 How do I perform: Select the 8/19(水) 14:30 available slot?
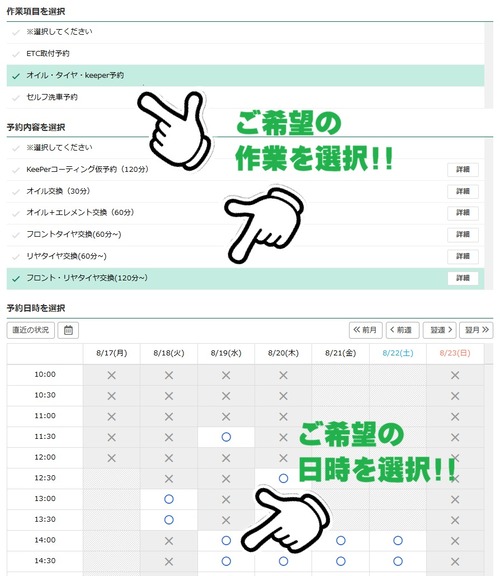pos(226,561)
